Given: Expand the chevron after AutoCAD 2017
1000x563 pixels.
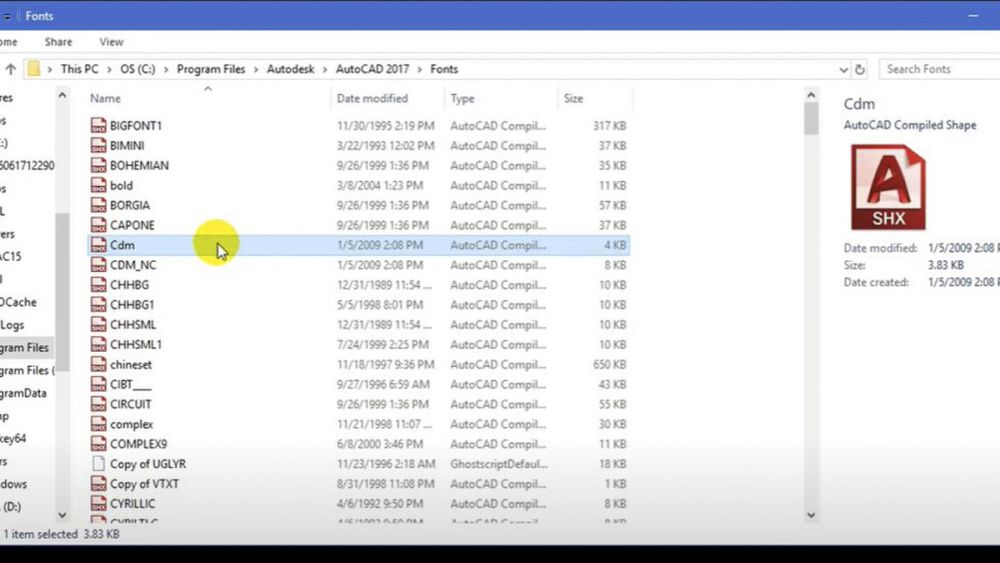Looking at the screenshot, I should tap(420, 69).
